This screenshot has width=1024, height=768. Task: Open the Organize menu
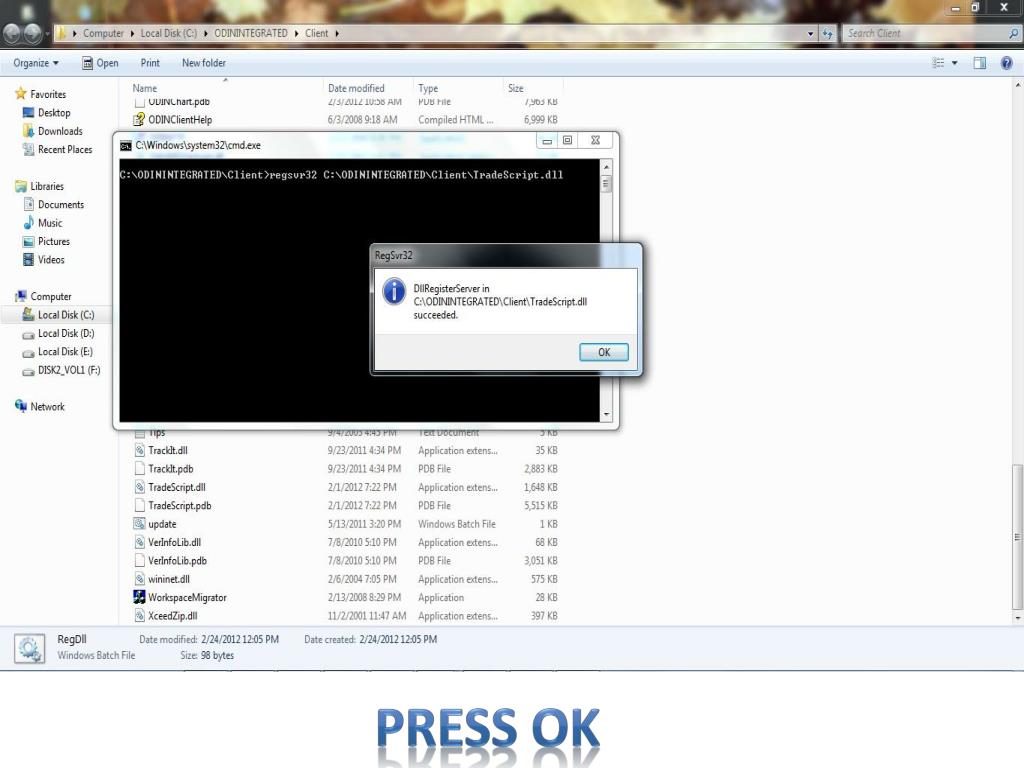click(36, 63)
